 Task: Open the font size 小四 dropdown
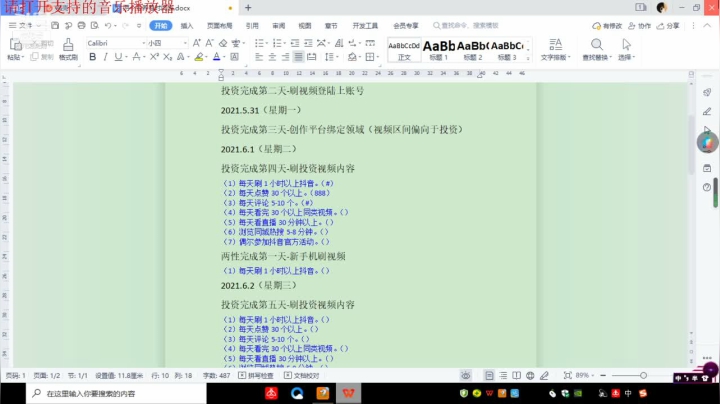(x=185, y=43)
